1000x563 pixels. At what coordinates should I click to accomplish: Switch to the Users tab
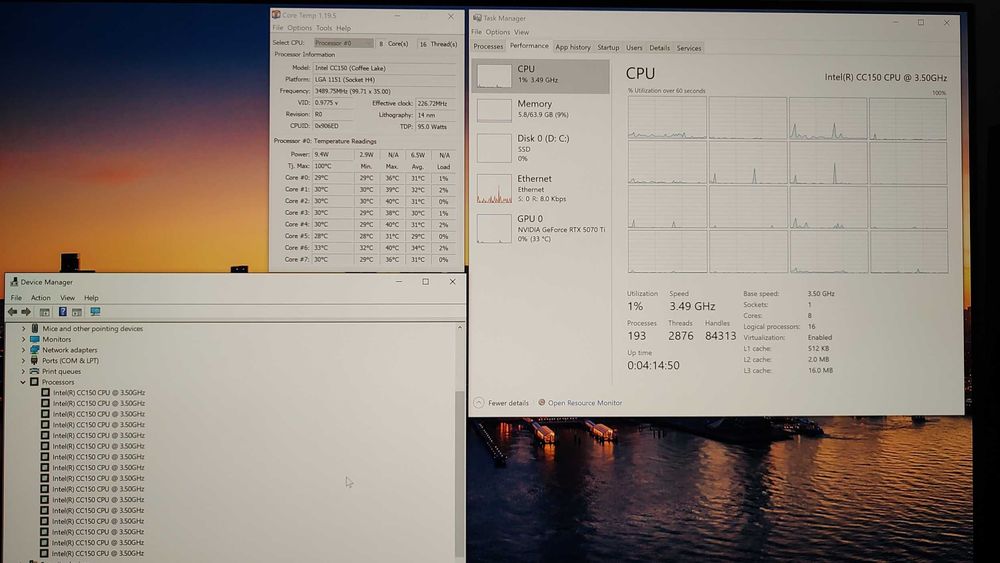(x=634, y=48)
